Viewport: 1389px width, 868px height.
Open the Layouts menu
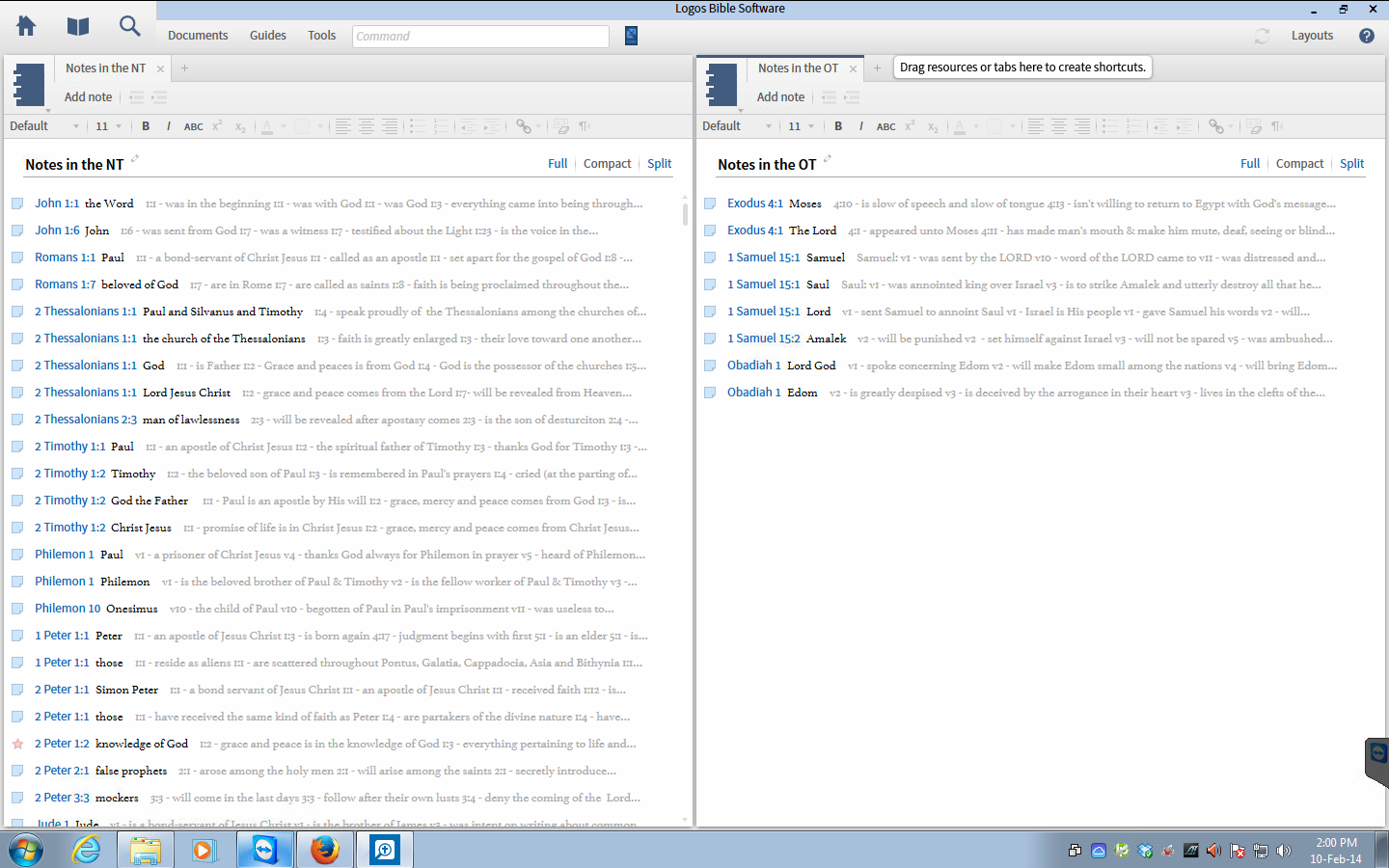coord(1312,36)
